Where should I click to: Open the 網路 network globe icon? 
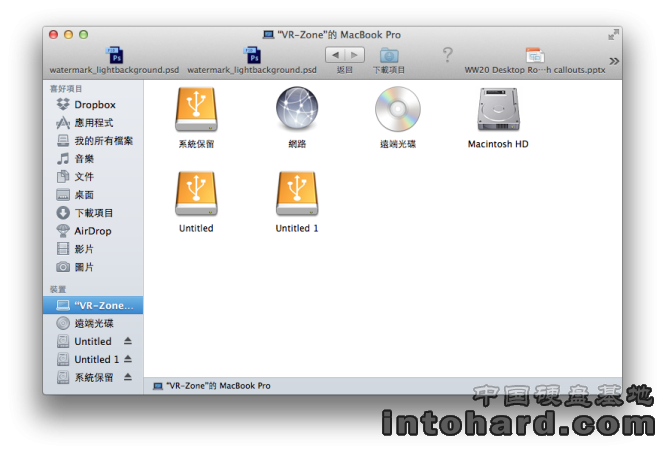pyautogui.click(x=297, y=109)
